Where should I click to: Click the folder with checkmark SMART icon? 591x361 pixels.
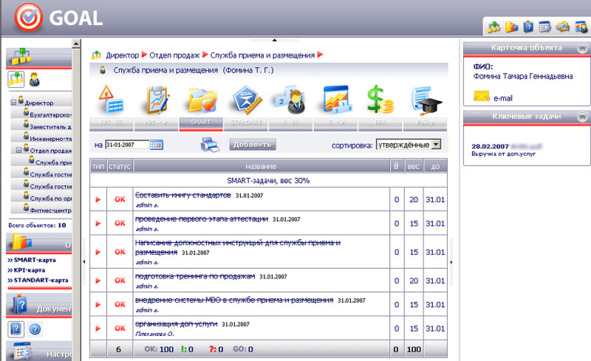point(202,100)
